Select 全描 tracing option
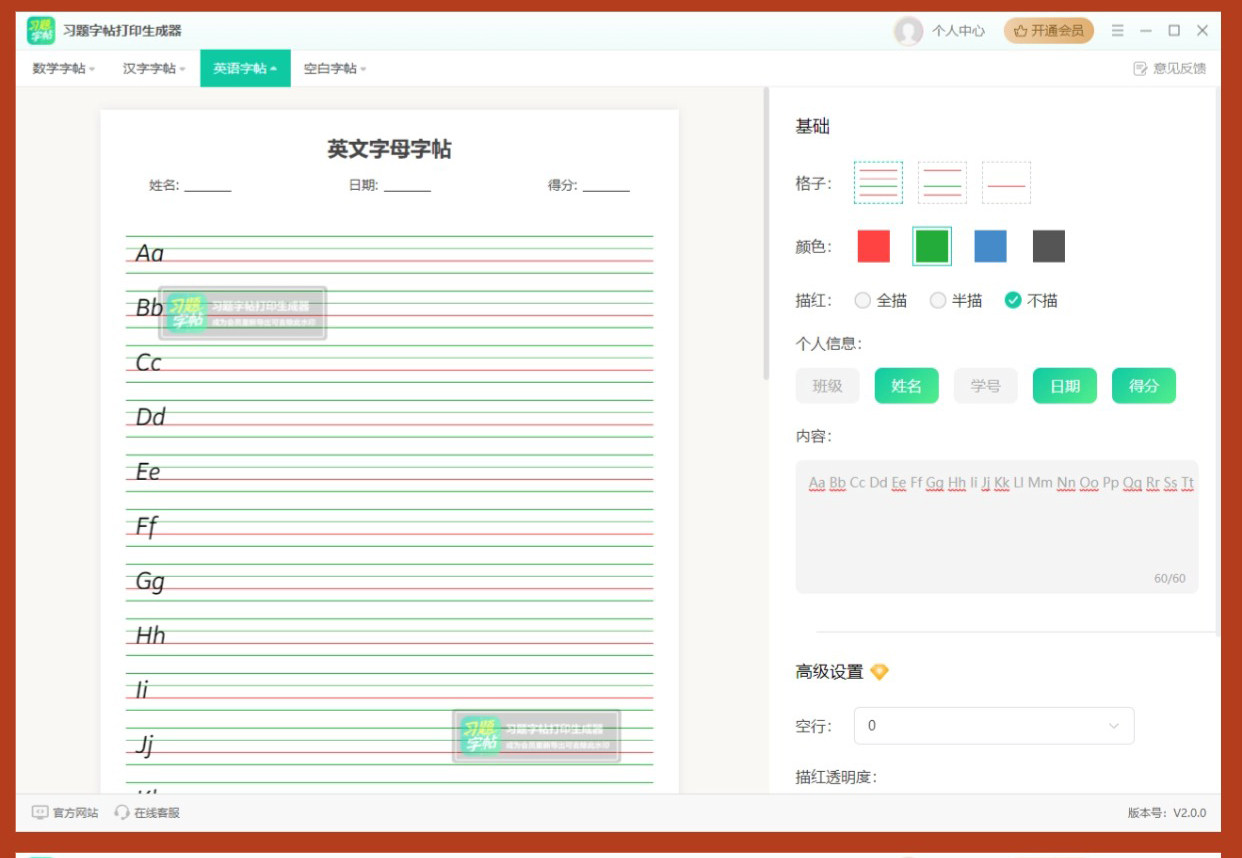1242x858 pixels. pyautogui.click(x=881, y=300)
